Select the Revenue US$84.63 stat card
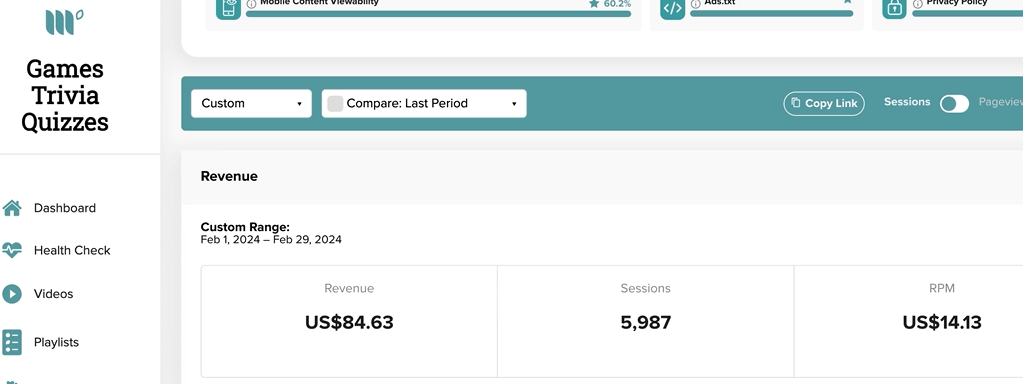The image size is (1023, 384). (x=349, y=321)
